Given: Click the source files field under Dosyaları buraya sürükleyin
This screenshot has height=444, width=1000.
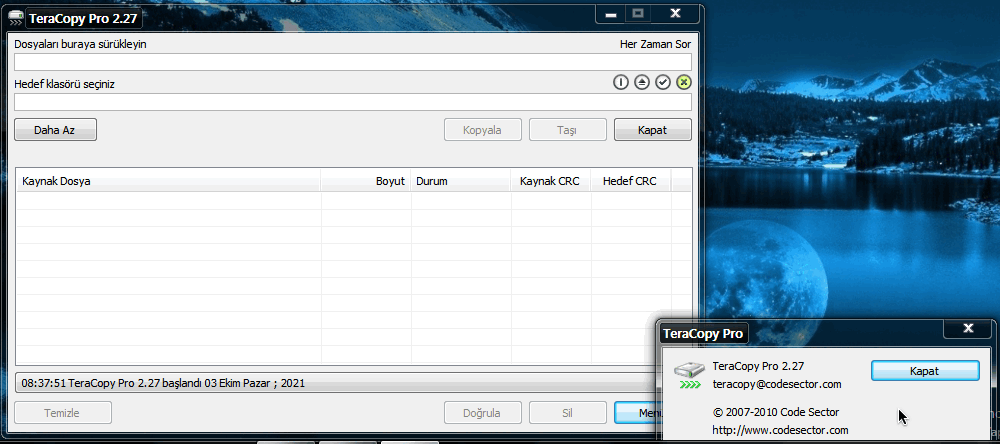Looking at the screenshot, I should (x=353, y=62).
